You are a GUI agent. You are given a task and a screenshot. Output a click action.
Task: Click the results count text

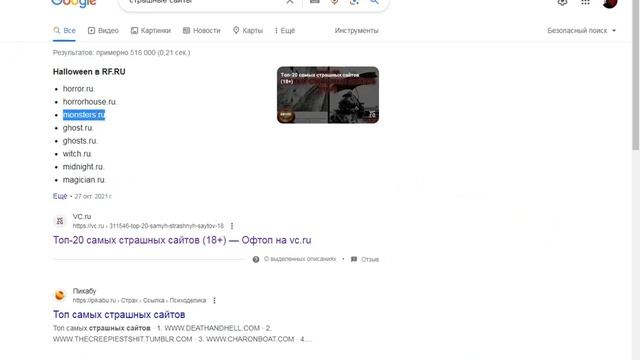(x=121, y=53)
